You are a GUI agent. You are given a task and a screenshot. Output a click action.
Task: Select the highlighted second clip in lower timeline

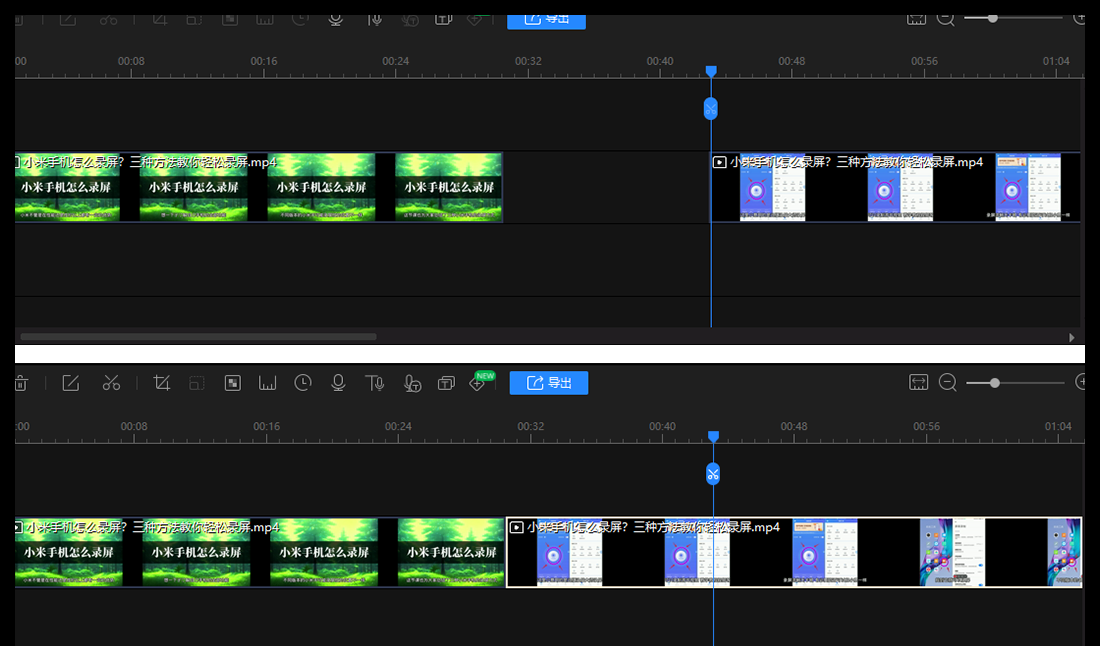[794, 553]
